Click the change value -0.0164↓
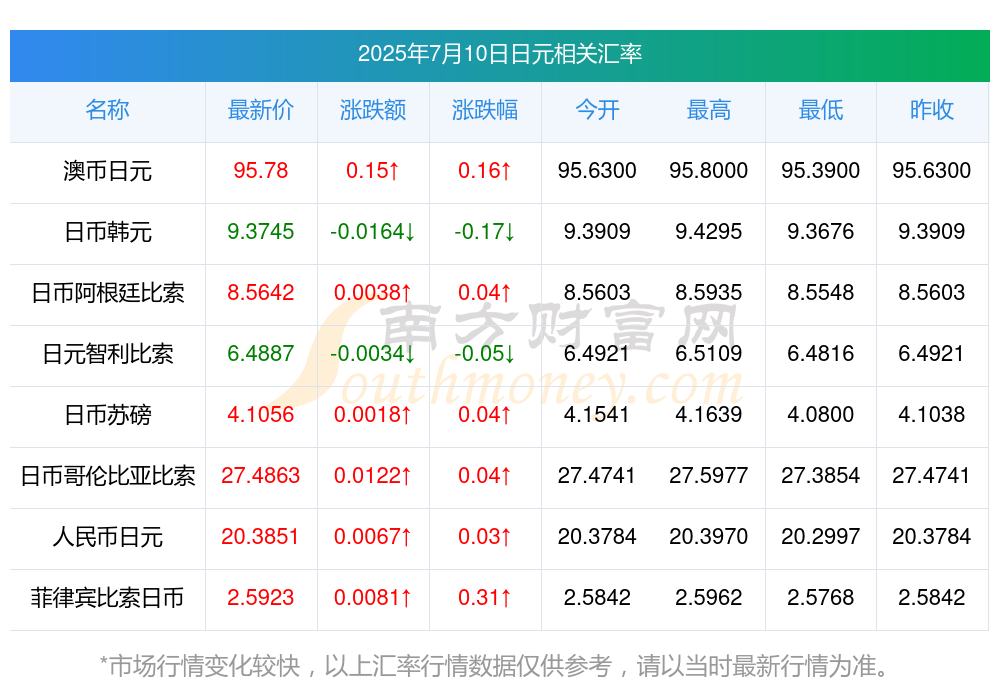 tap(372, 231)
